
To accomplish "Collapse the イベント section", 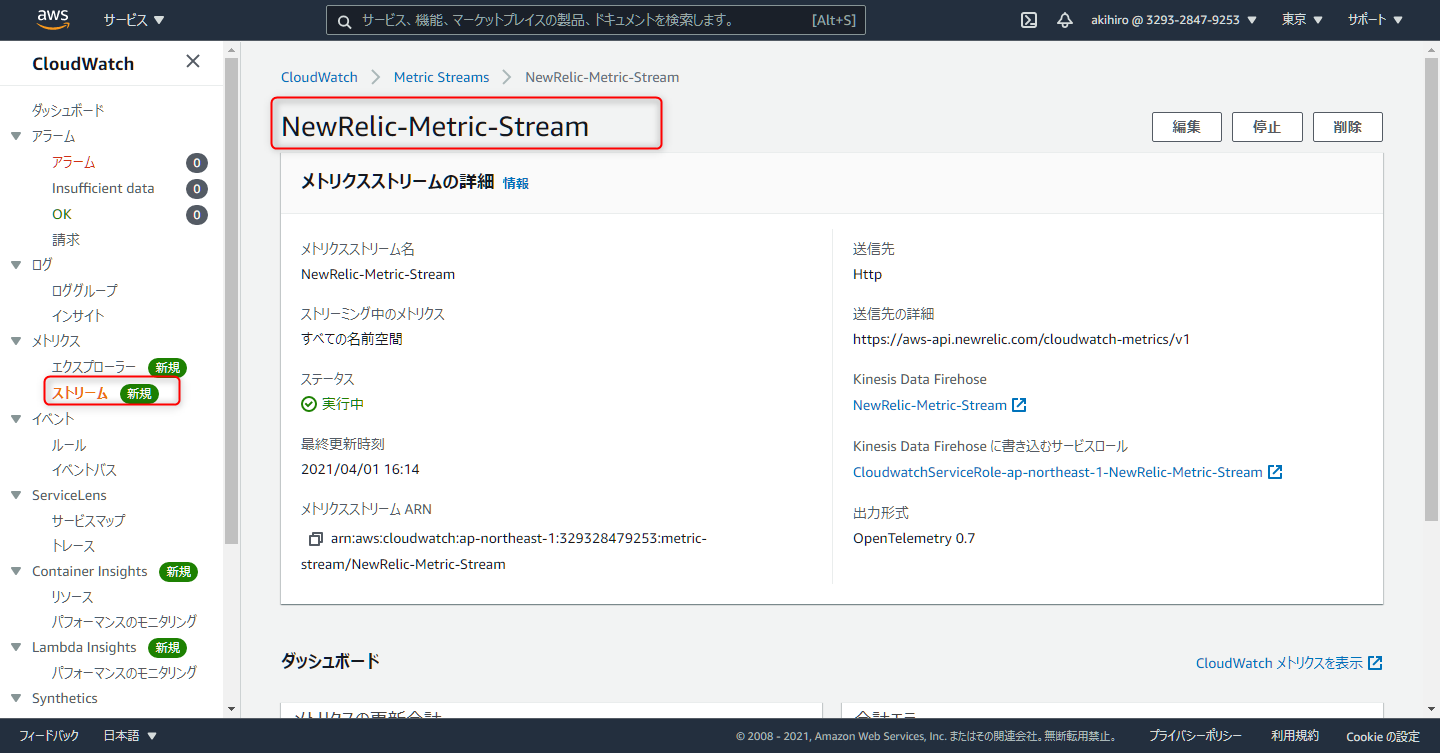I will point(16,419).
